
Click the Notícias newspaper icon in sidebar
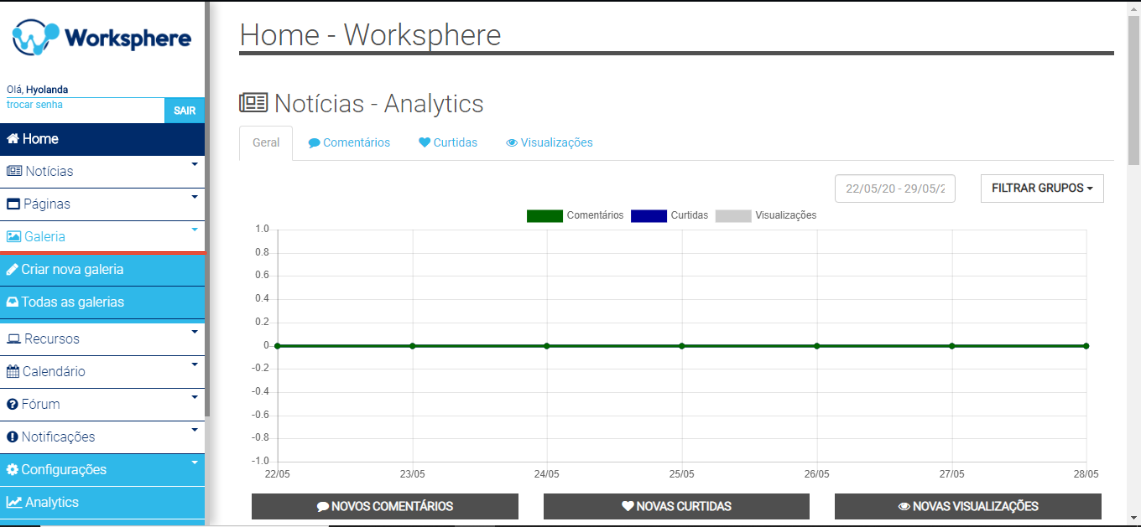[15, 172]
